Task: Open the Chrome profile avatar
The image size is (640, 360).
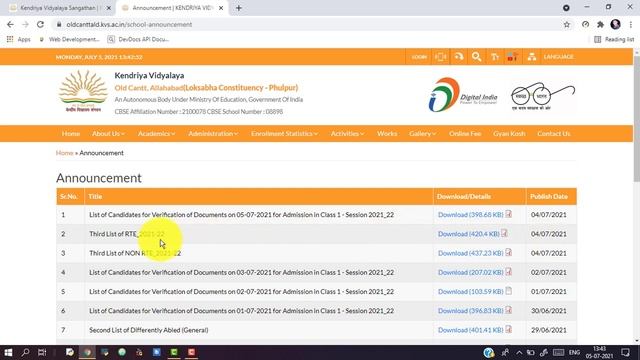Action: coord(616,24)
